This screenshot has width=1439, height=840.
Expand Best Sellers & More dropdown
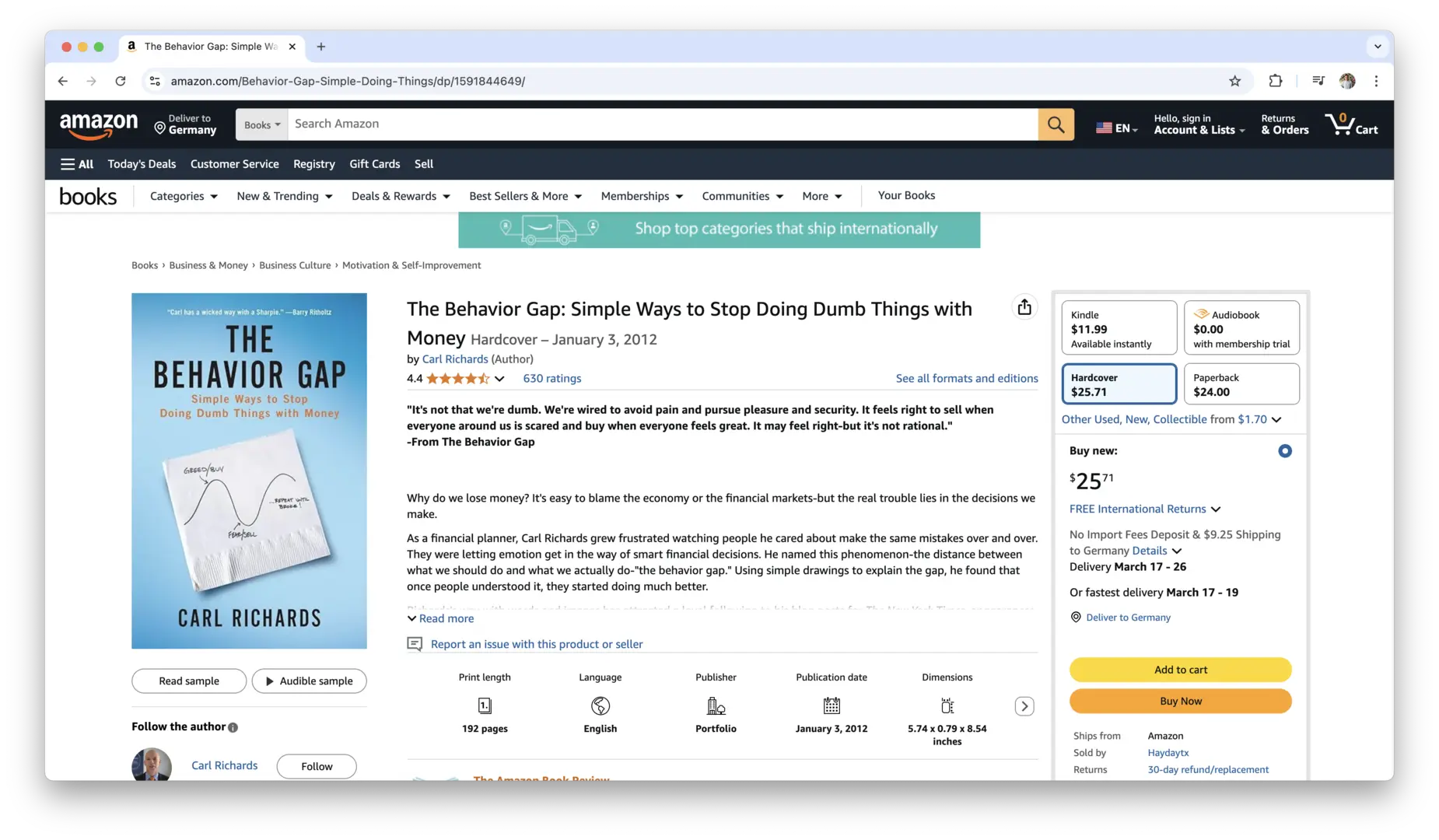[x=525, y=196]
